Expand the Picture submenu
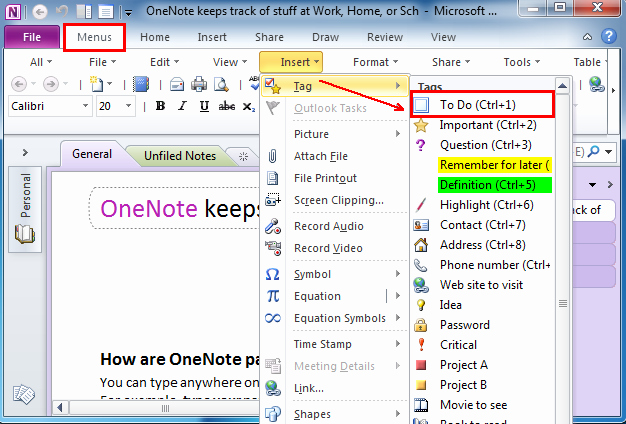Image resolution: width=626 pixels, height=424 pixels. point(335,134)
